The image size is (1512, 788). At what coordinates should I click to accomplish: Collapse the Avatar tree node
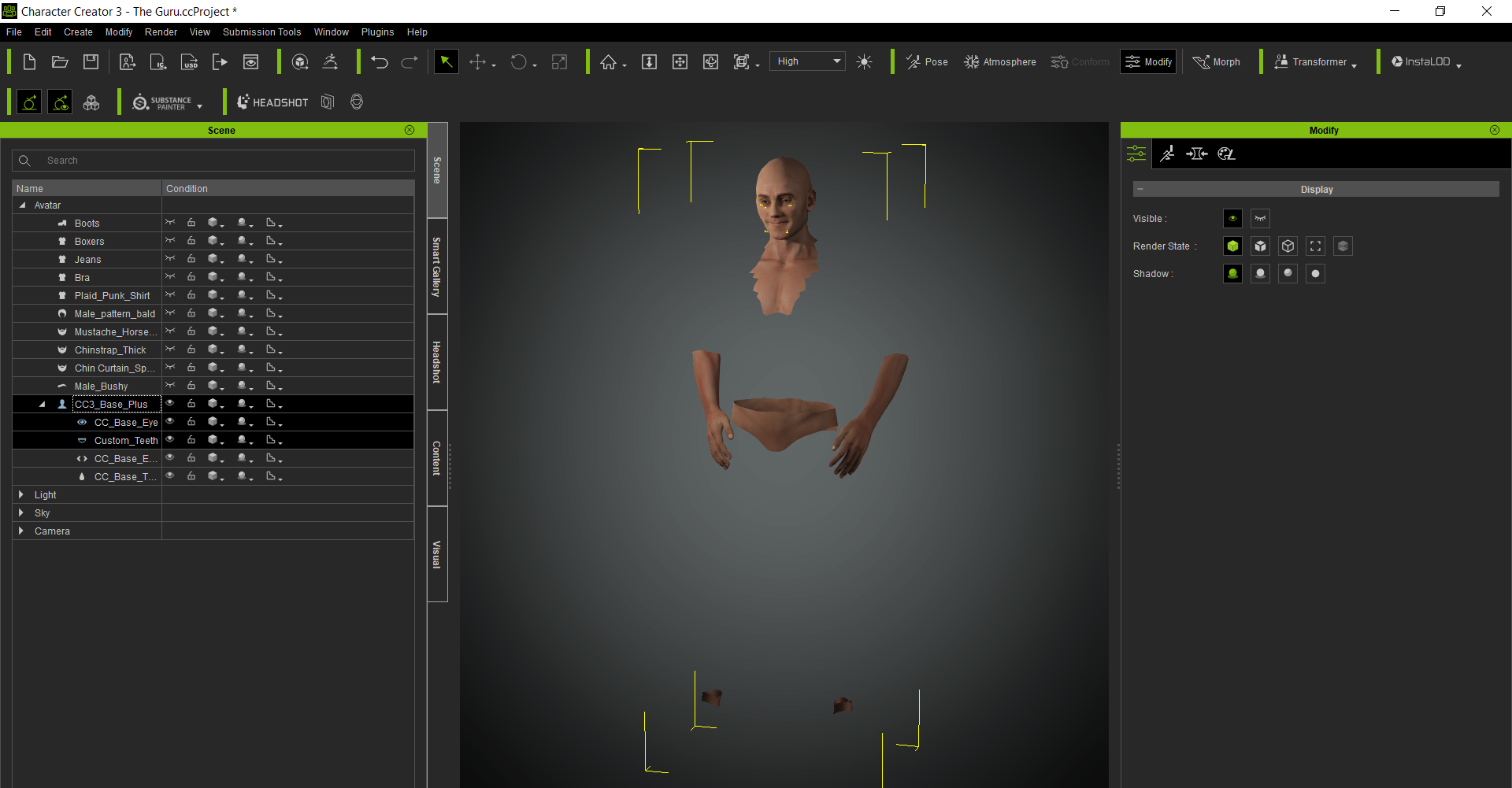22,205
